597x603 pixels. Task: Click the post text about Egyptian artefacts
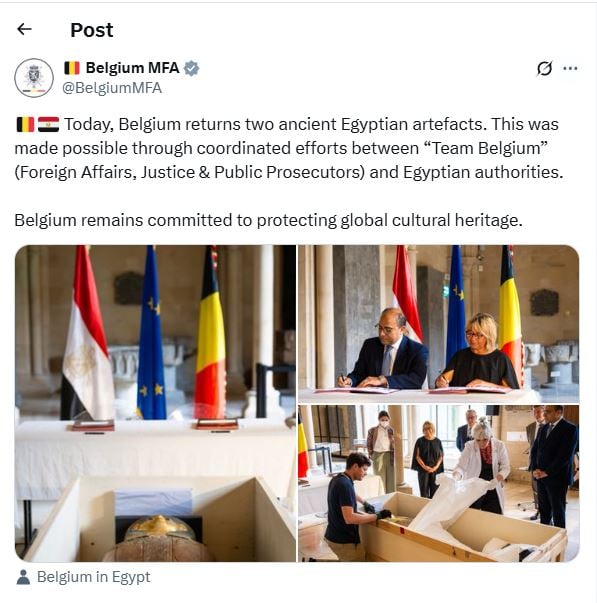[288, 148]
